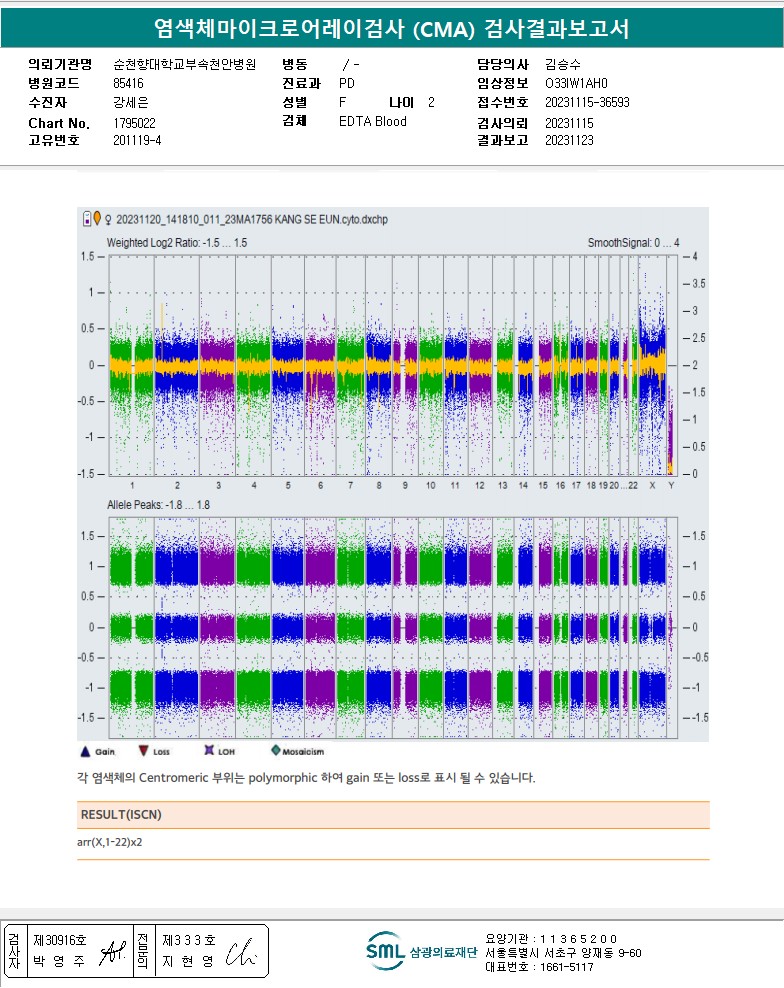
Task: Click the teal Mosaicism diamond icon
Action: [x=275, y=750]
